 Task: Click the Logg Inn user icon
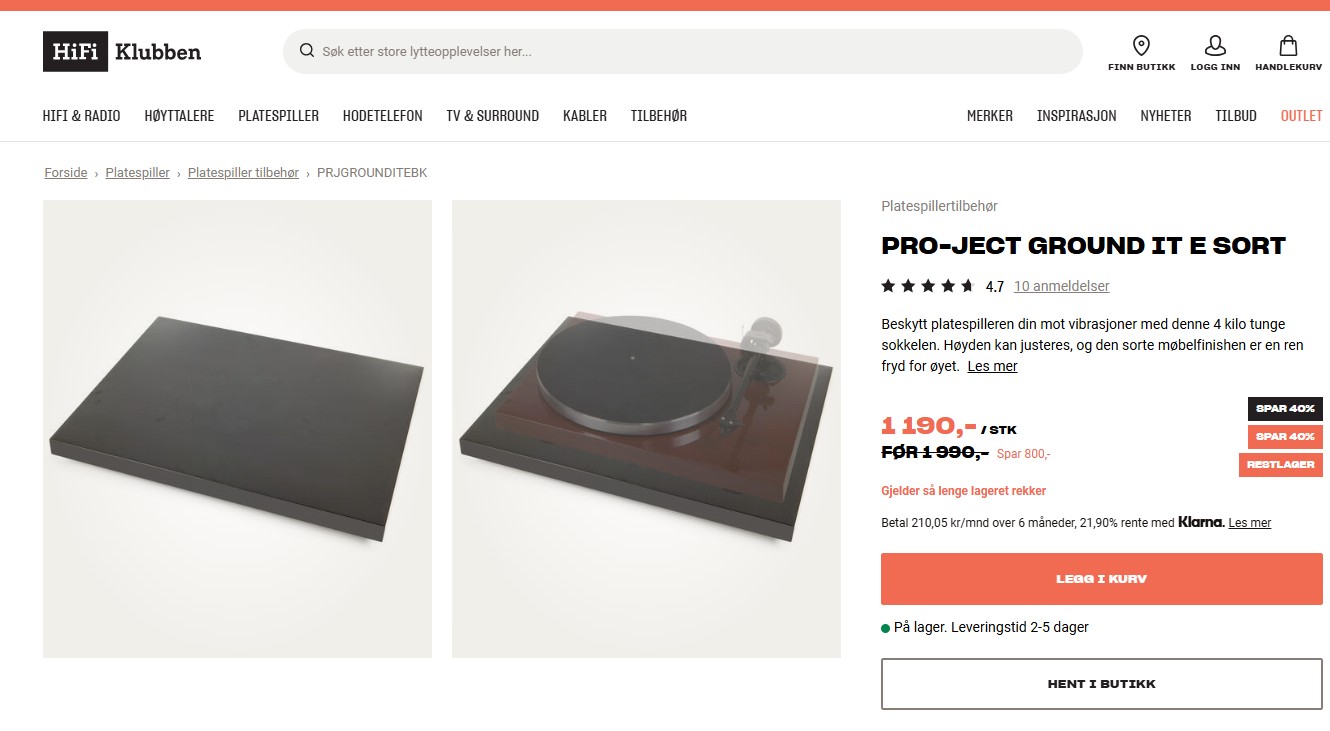[x=1215, y=46]
